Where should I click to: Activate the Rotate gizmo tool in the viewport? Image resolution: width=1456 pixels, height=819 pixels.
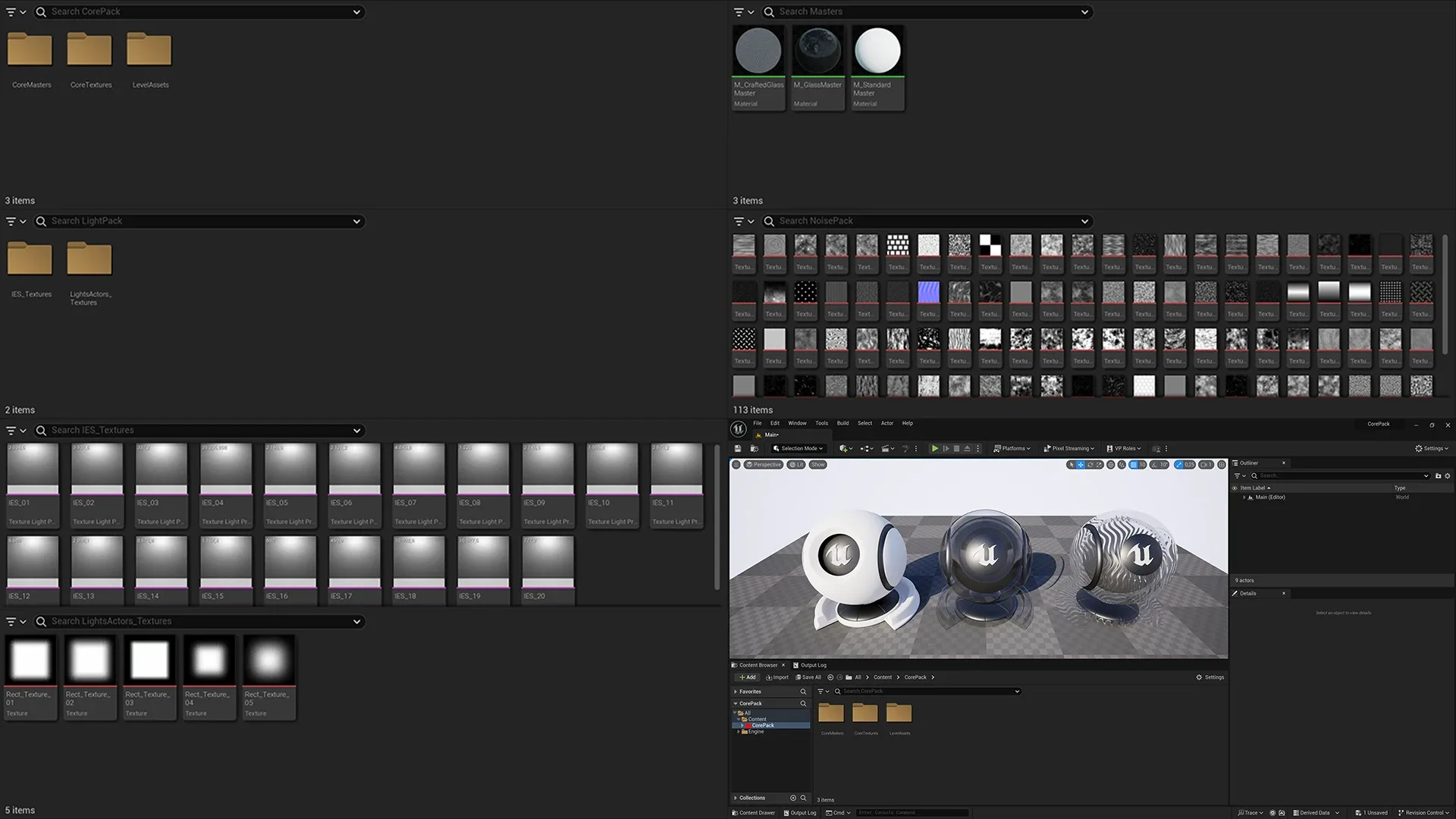[x=1090, y=465]
